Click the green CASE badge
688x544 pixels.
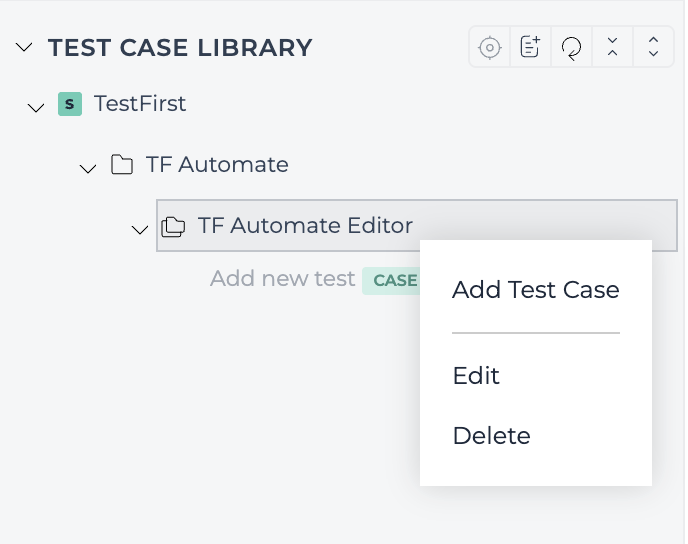391,280
